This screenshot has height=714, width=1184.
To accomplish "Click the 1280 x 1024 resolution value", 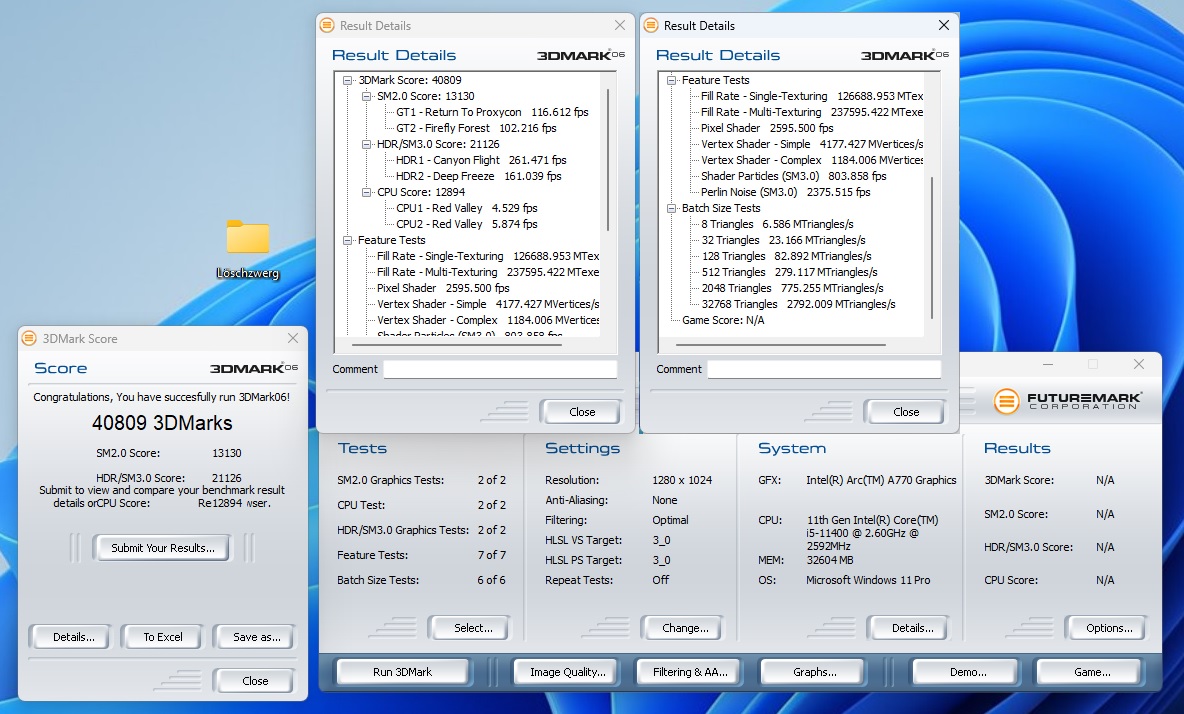I will tap(682, 480).
